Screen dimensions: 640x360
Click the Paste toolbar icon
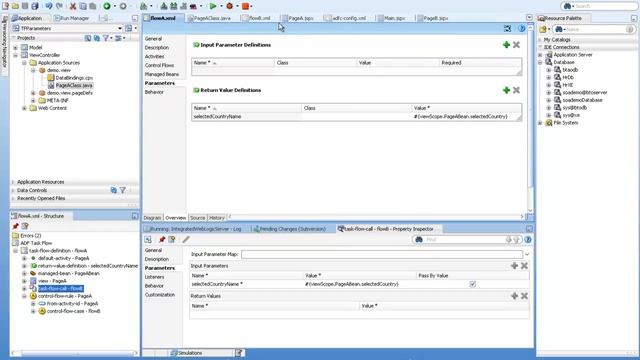coord(93,6)
